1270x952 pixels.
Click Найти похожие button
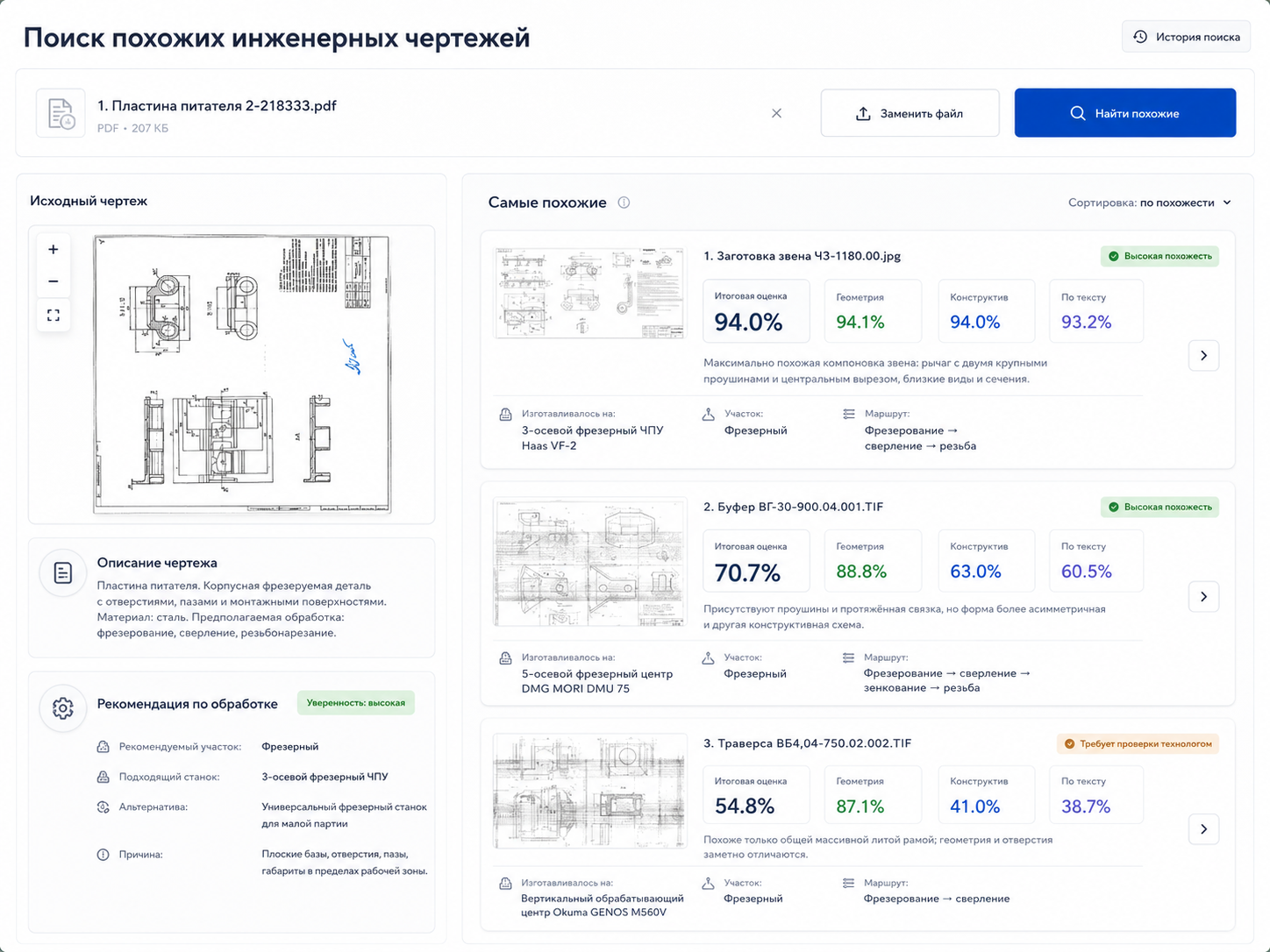coord(1125,113)
